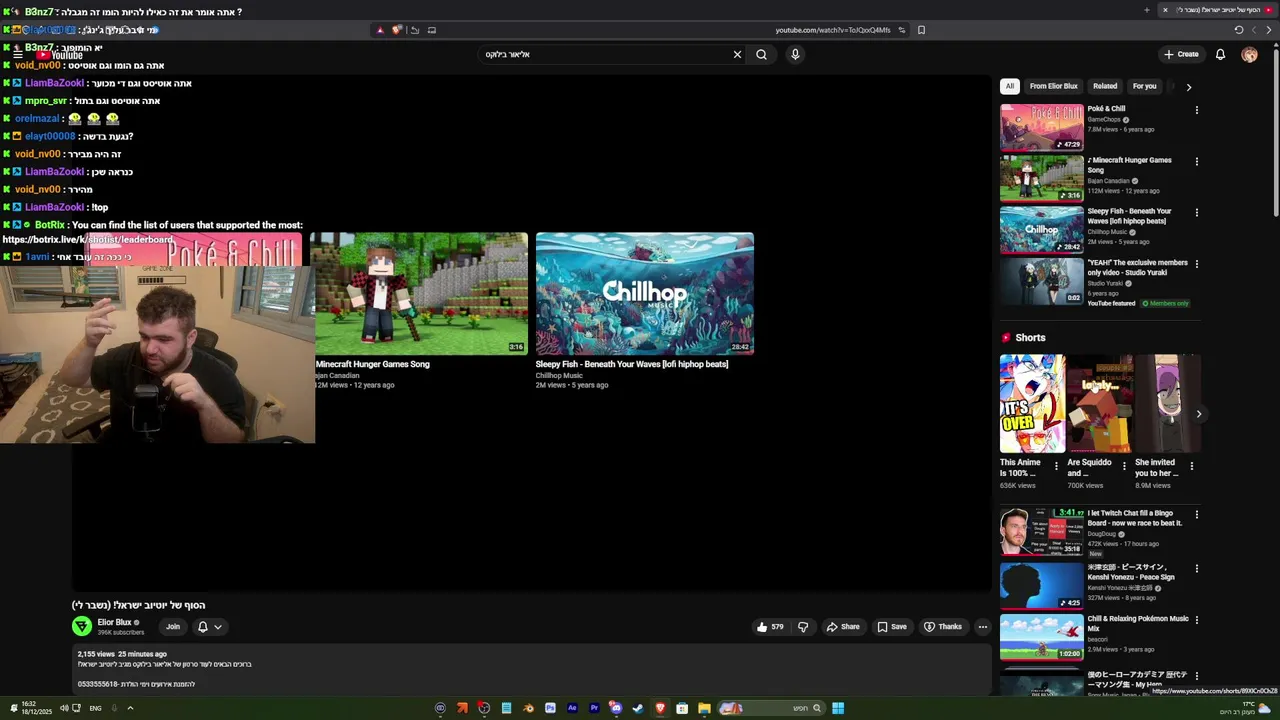Open volume control in system tray
The height and width of the screenshot is (720, 1280).
point(63,708)
